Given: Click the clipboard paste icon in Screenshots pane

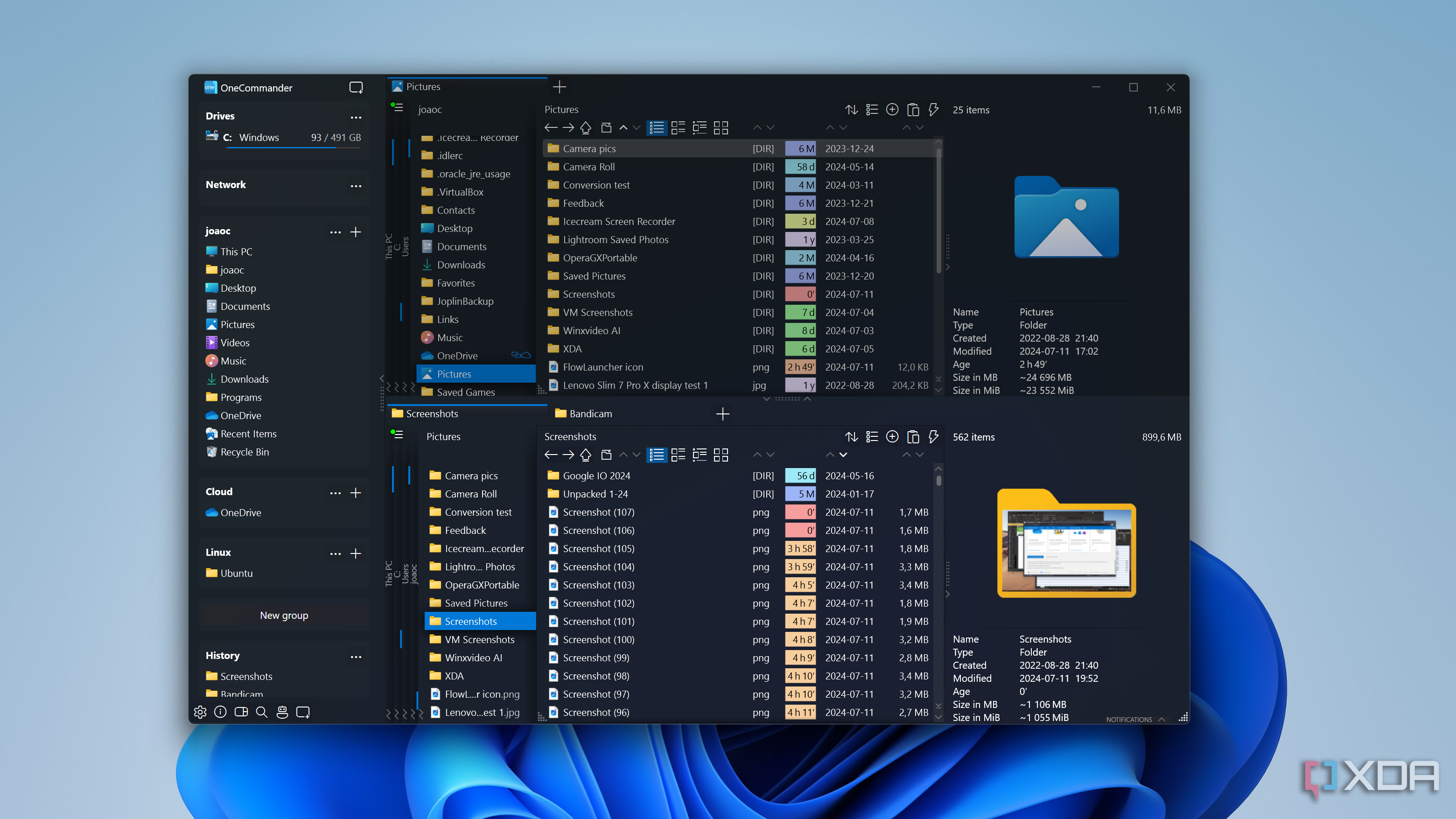Looking at the screenshot, I should (x=913, y=437).
